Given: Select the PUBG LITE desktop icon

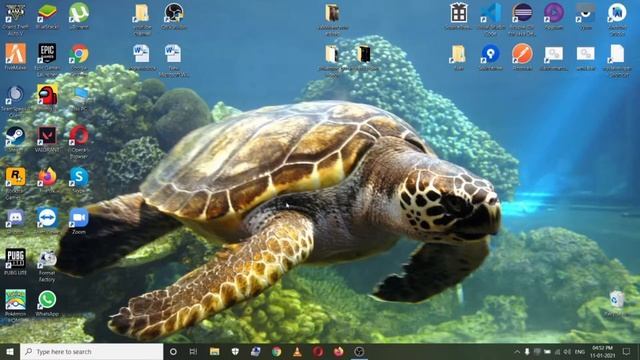Looking at the screenshot, I should [16, 261].
